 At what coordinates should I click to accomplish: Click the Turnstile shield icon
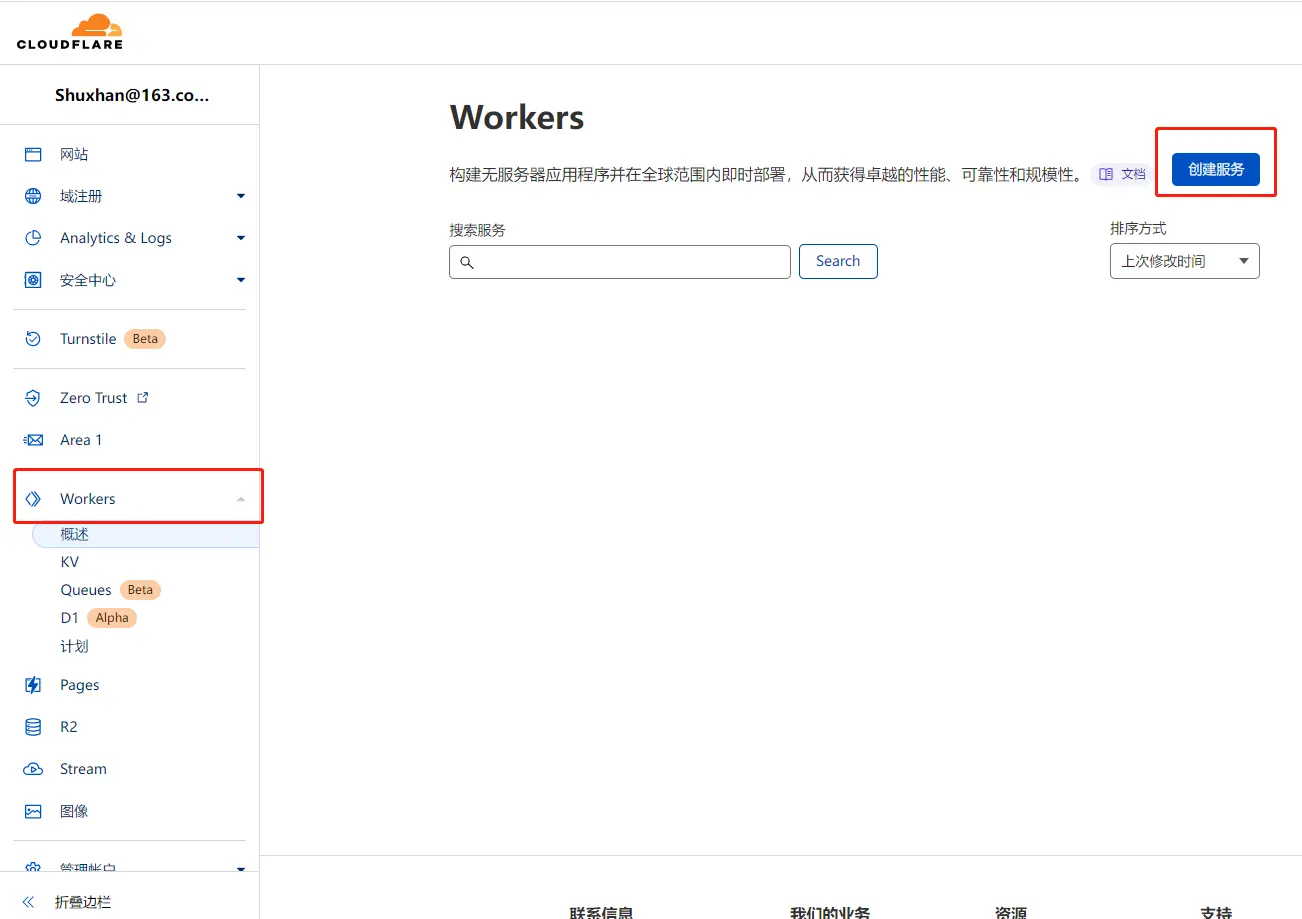(33, 339)
